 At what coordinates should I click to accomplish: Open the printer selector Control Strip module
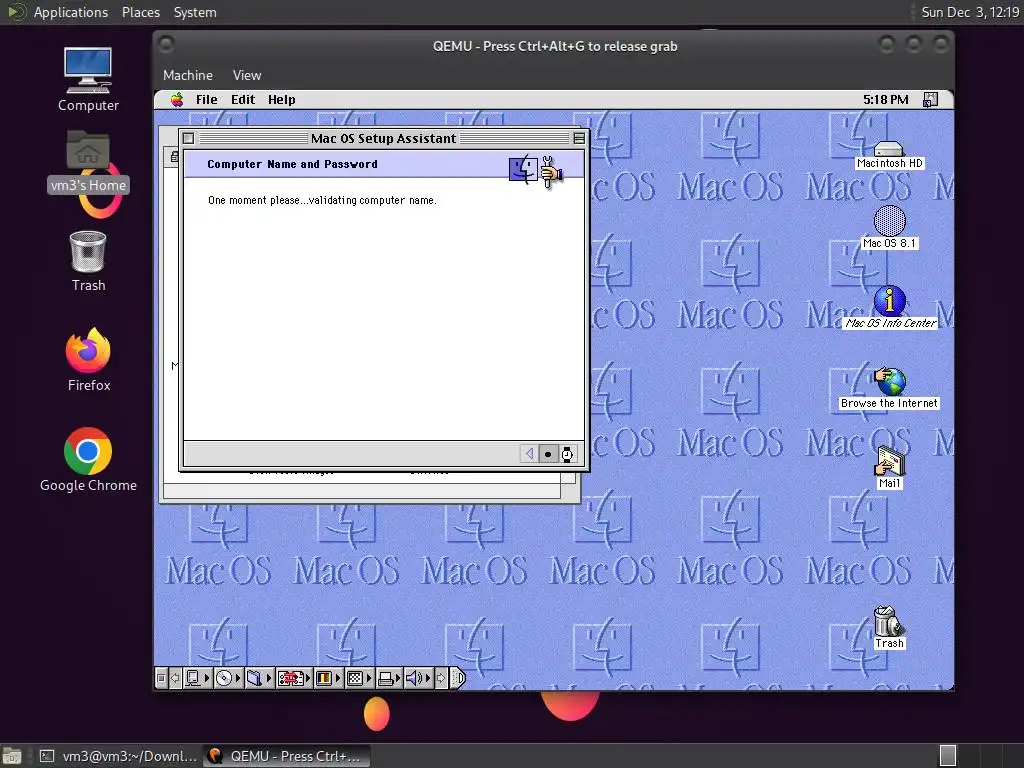(389, 678)
